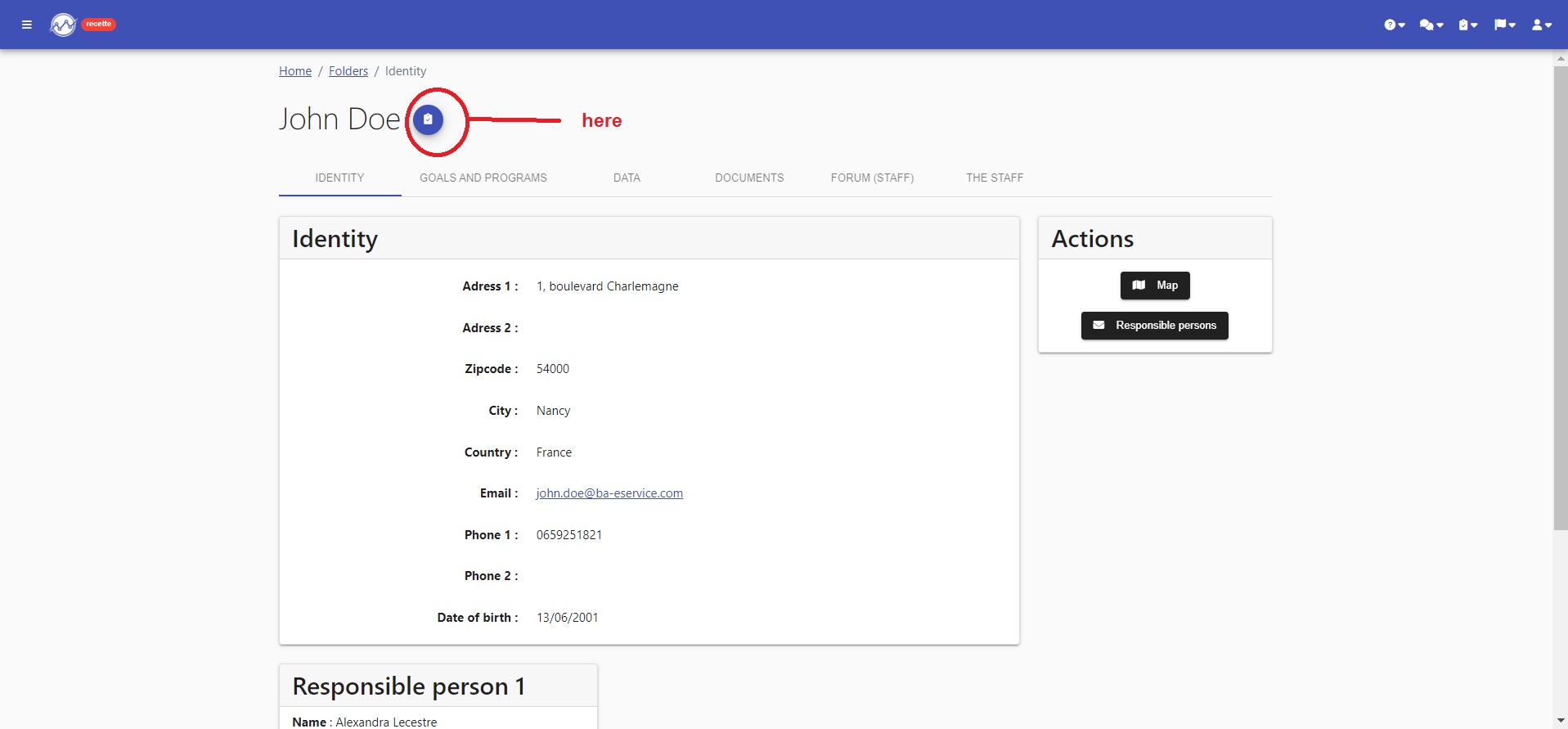Click the scrollbar up arrow
Image resolution: width=1568 pixels, height=729 pixels.
click(1561, 58)
